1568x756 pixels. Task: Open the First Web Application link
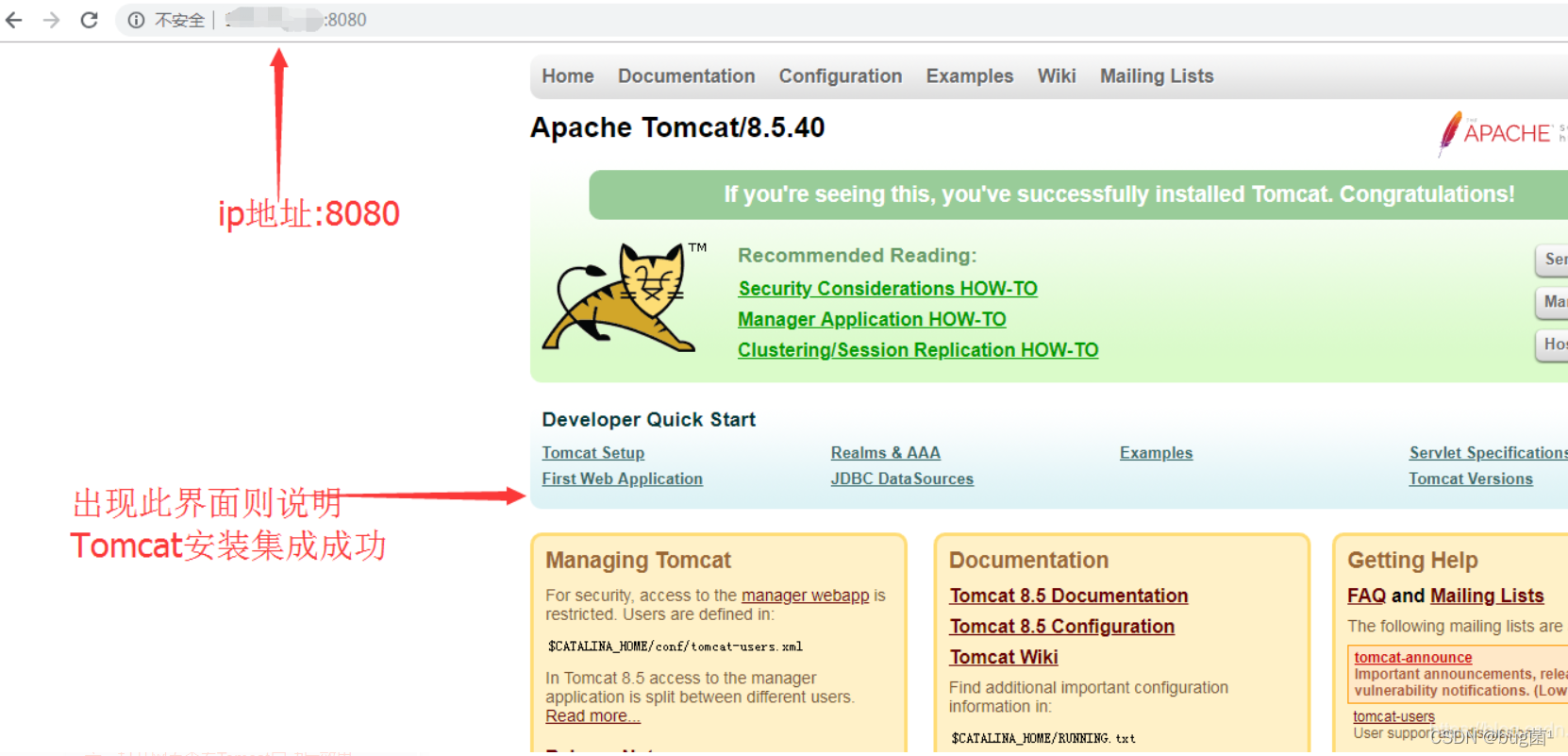[622, 479]
